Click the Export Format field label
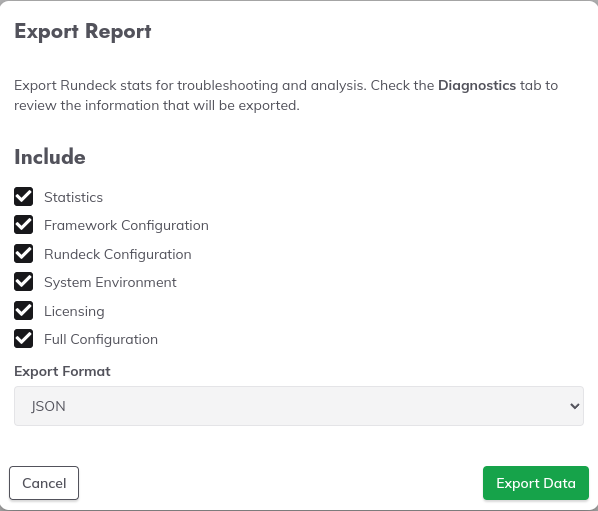The image size is (598, 511). click(x=62, y=371)
